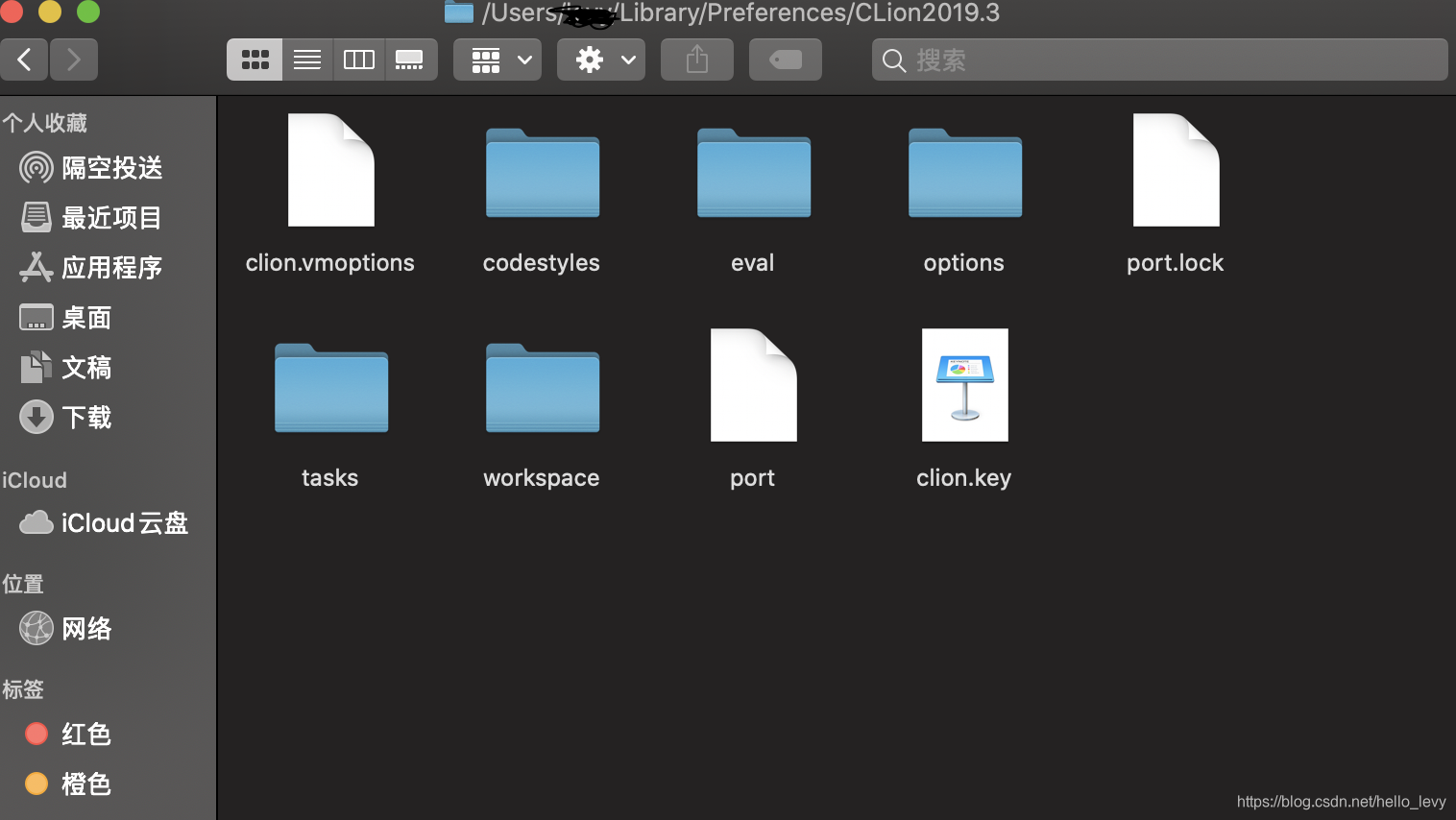Click the 标签 tags section header
The height and width of the screenshot is (820, 1456).
pos(23,689)
